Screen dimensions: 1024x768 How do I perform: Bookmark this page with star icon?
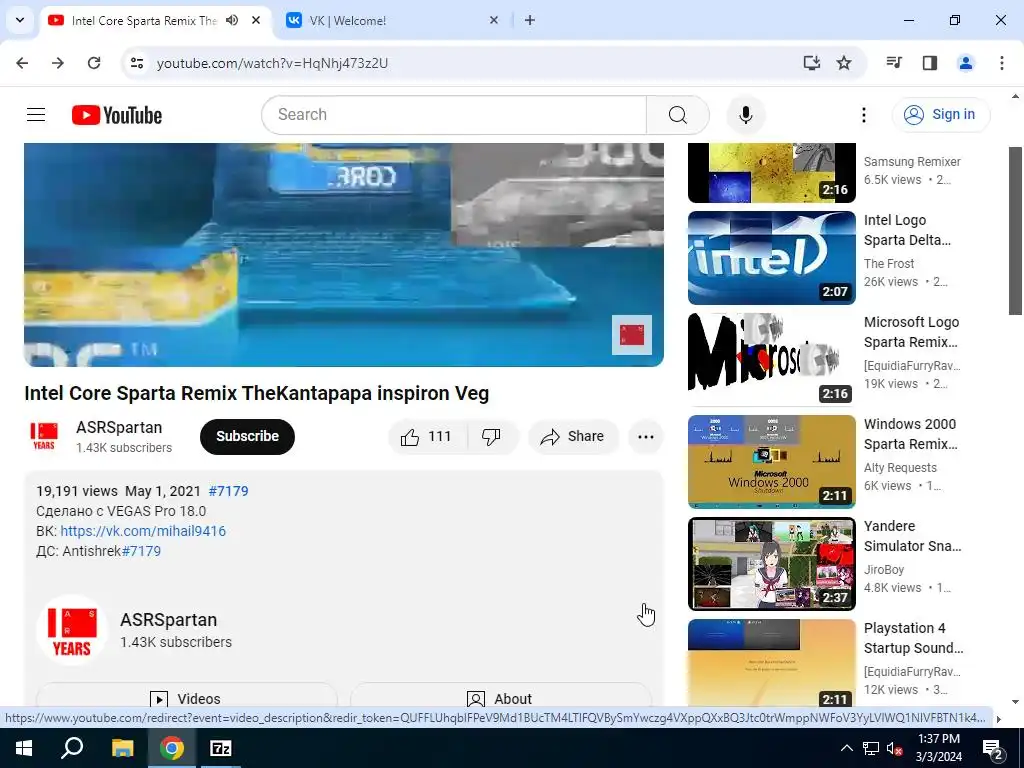click(844, 63)
